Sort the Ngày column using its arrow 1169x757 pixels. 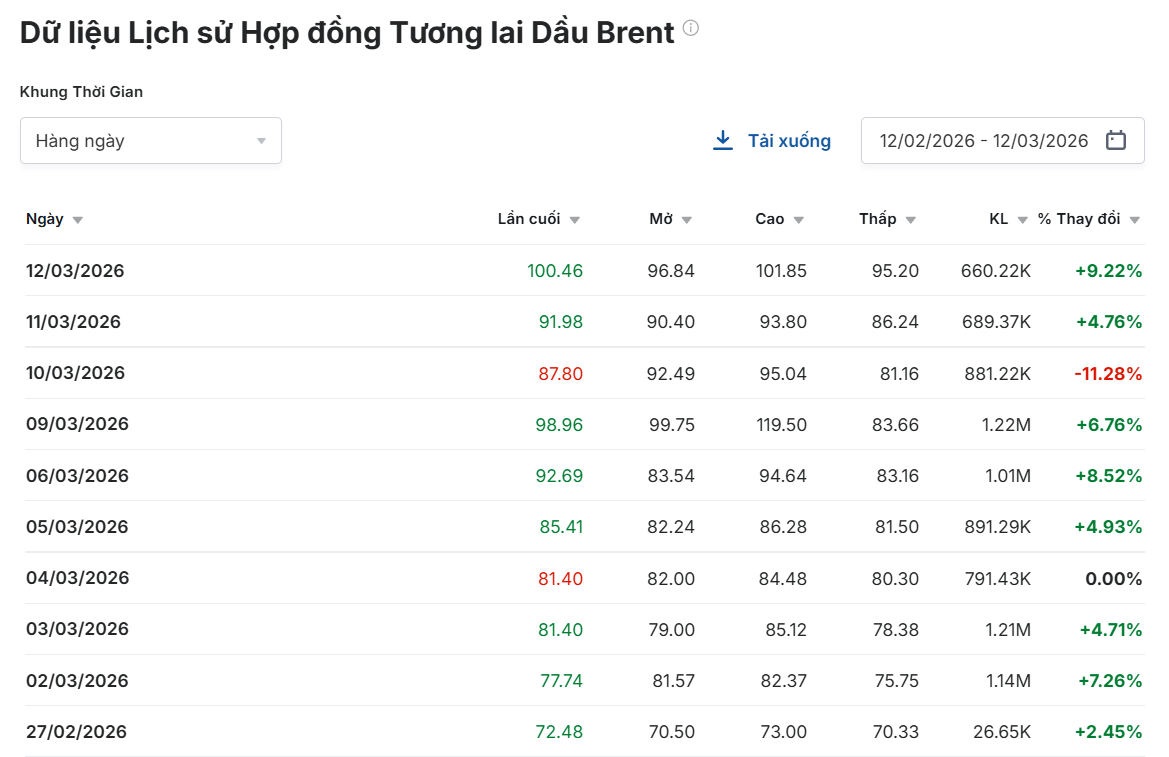78,219
